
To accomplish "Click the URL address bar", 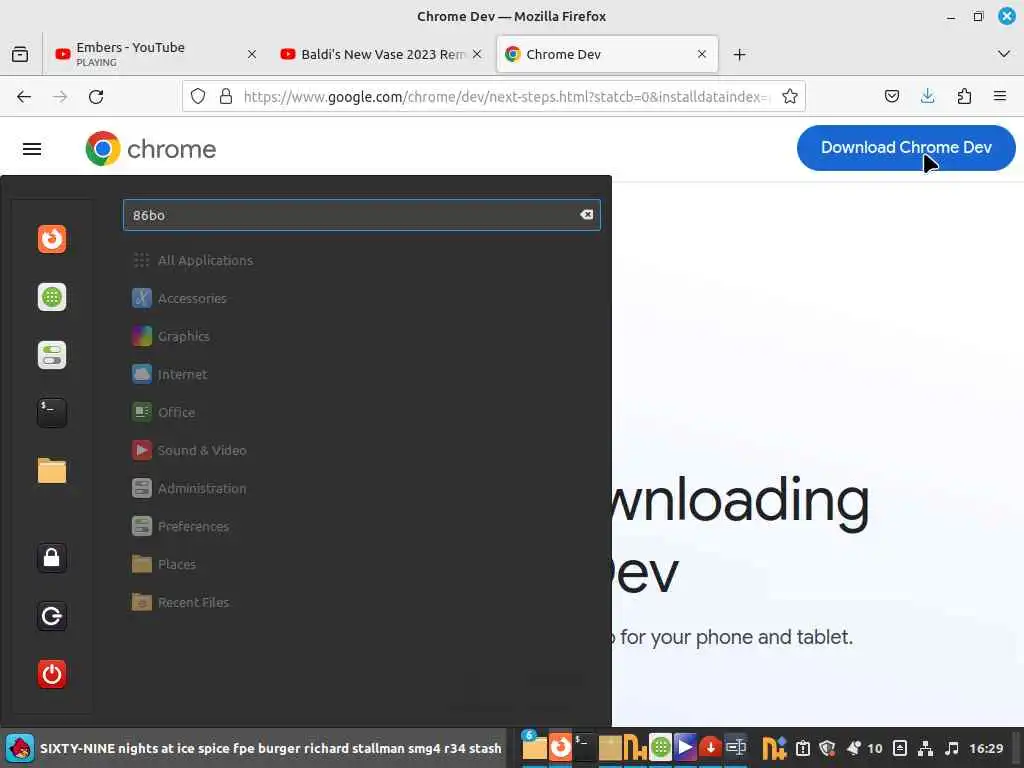I will [506, 97].
